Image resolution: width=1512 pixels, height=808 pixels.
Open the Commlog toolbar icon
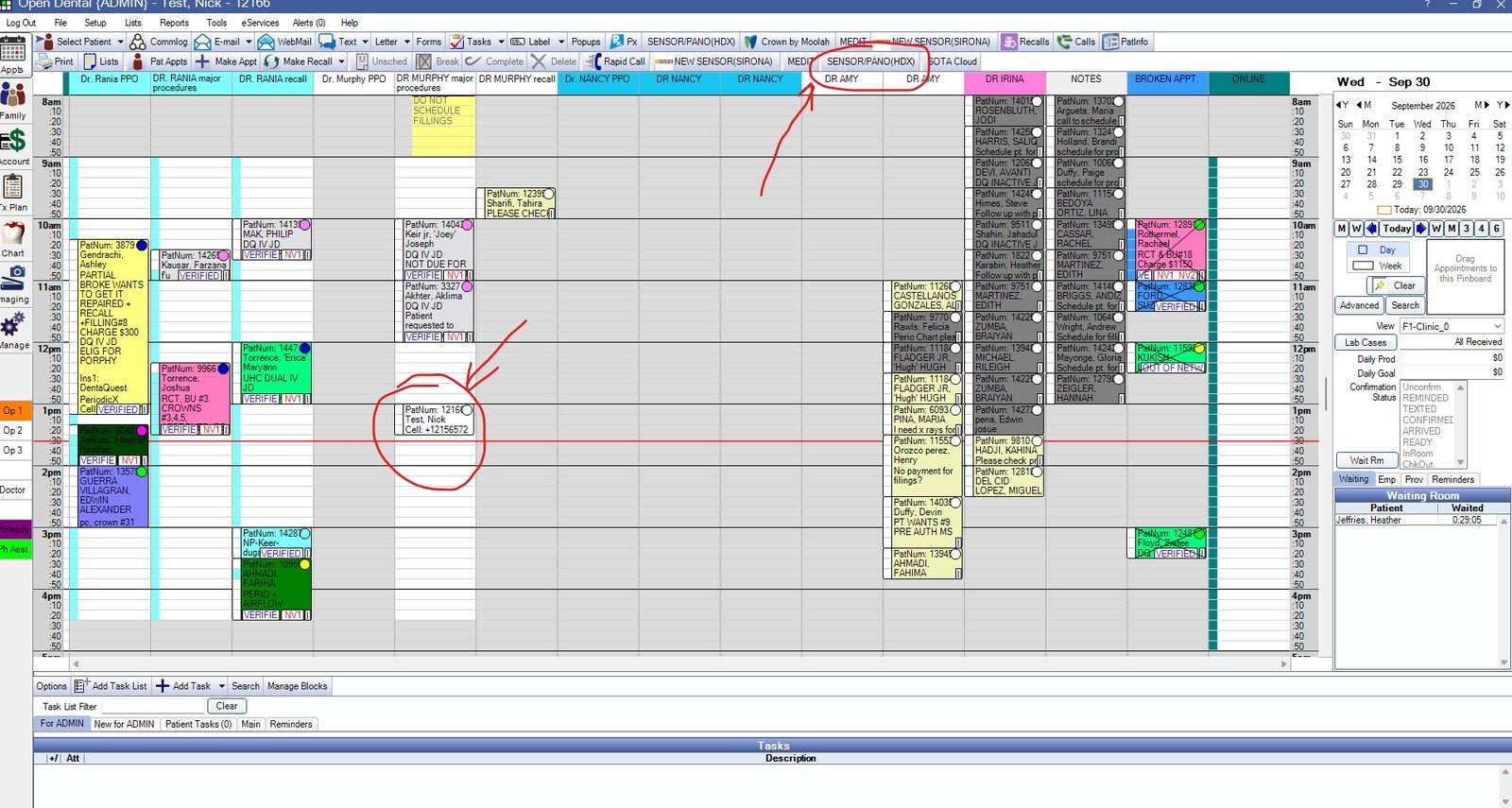(x=138, y=42)
